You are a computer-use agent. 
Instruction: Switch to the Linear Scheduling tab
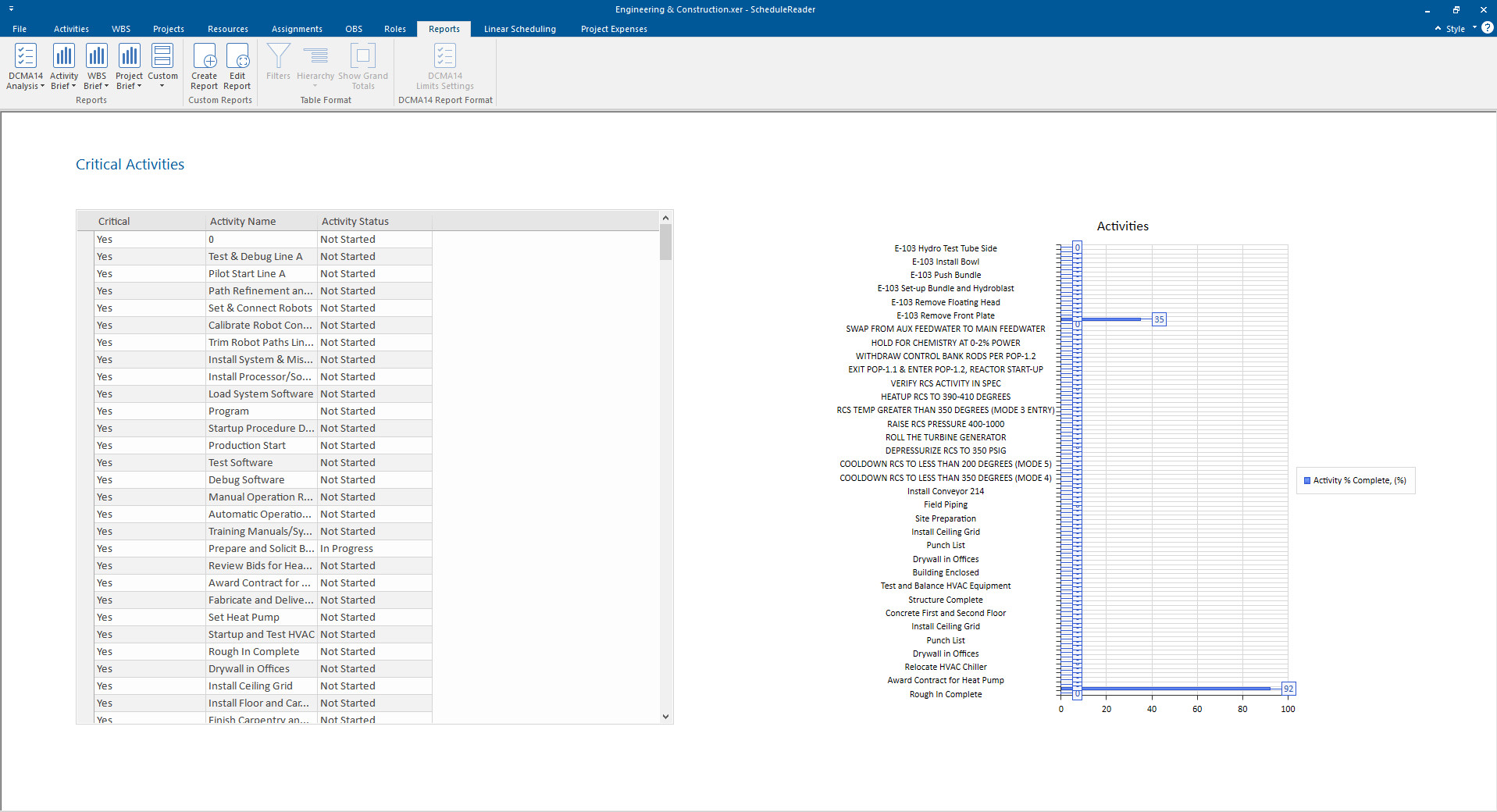[x=520, y=29]
